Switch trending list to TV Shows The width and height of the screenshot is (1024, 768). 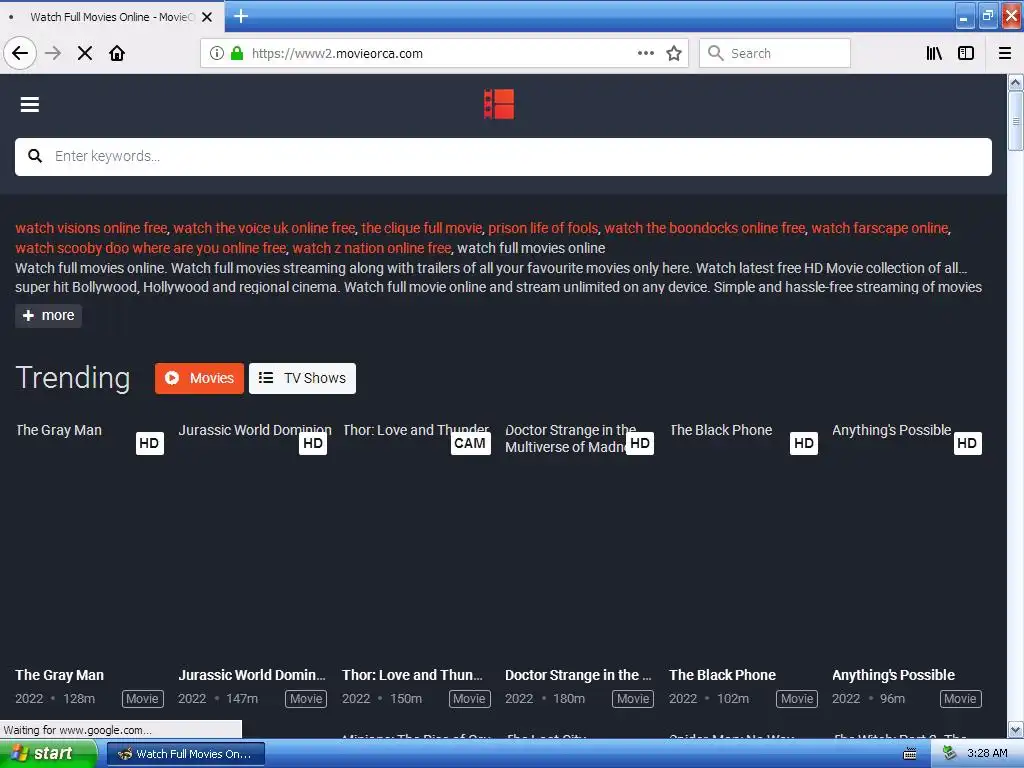[302, 378]
